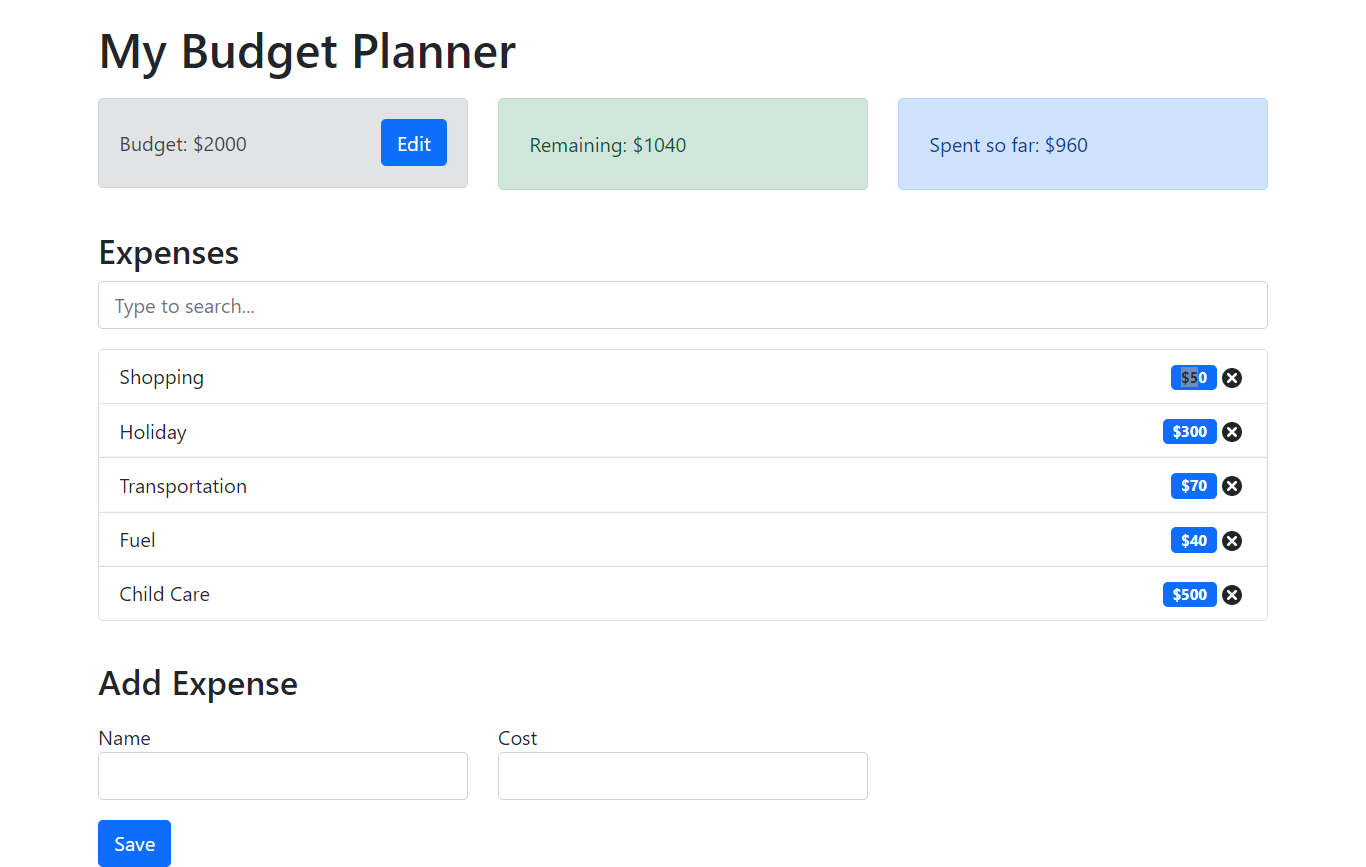Click the Name field under Add Expense
Viewport: 1366px width, 867px height.
[x=283, y=776]
